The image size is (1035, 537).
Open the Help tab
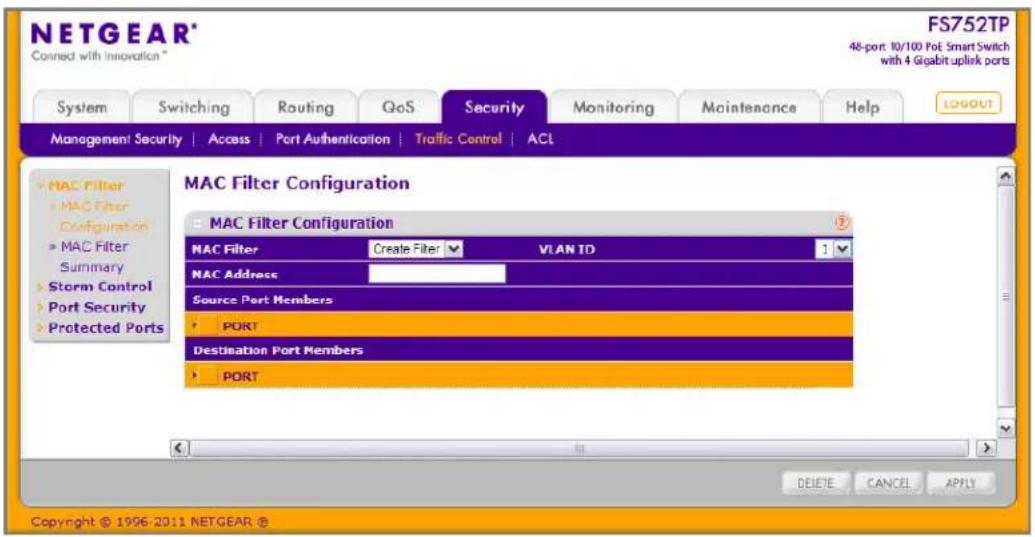pos(862,107)
